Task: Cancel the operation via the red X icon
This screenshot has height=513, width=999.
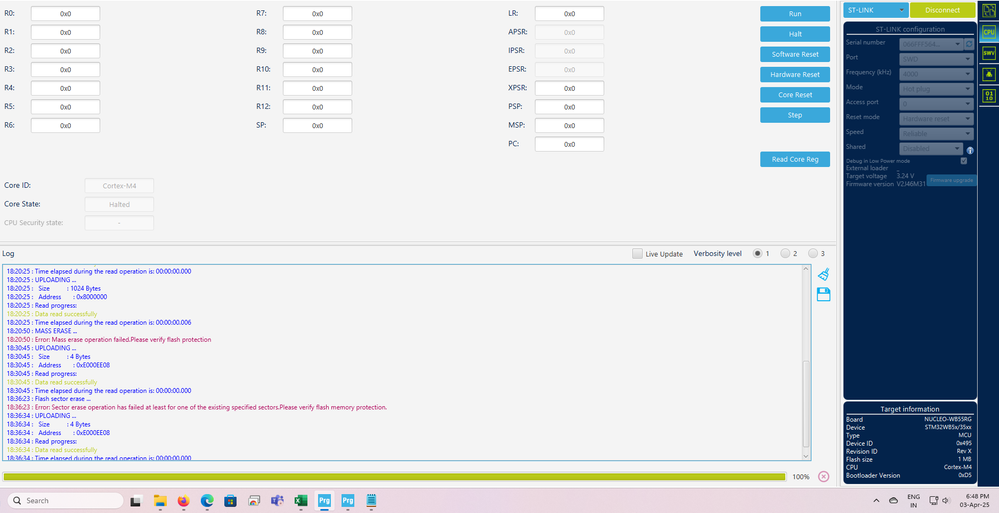Action: click(823, 476)
